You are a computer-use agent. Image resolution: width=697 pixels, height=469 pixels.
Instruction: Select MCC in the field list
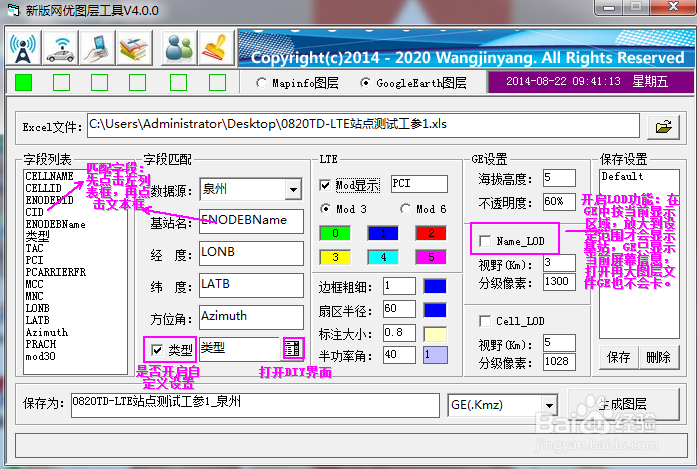point(34,284)
